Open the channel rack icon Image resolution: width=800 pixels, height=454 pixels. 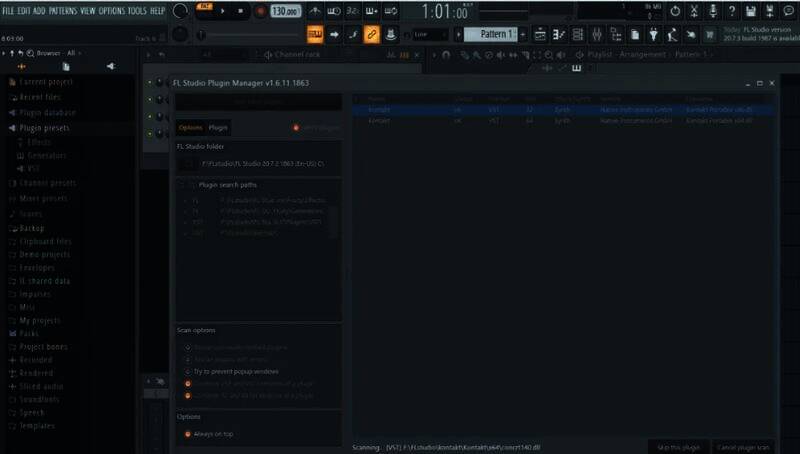[x=578, y=34]
